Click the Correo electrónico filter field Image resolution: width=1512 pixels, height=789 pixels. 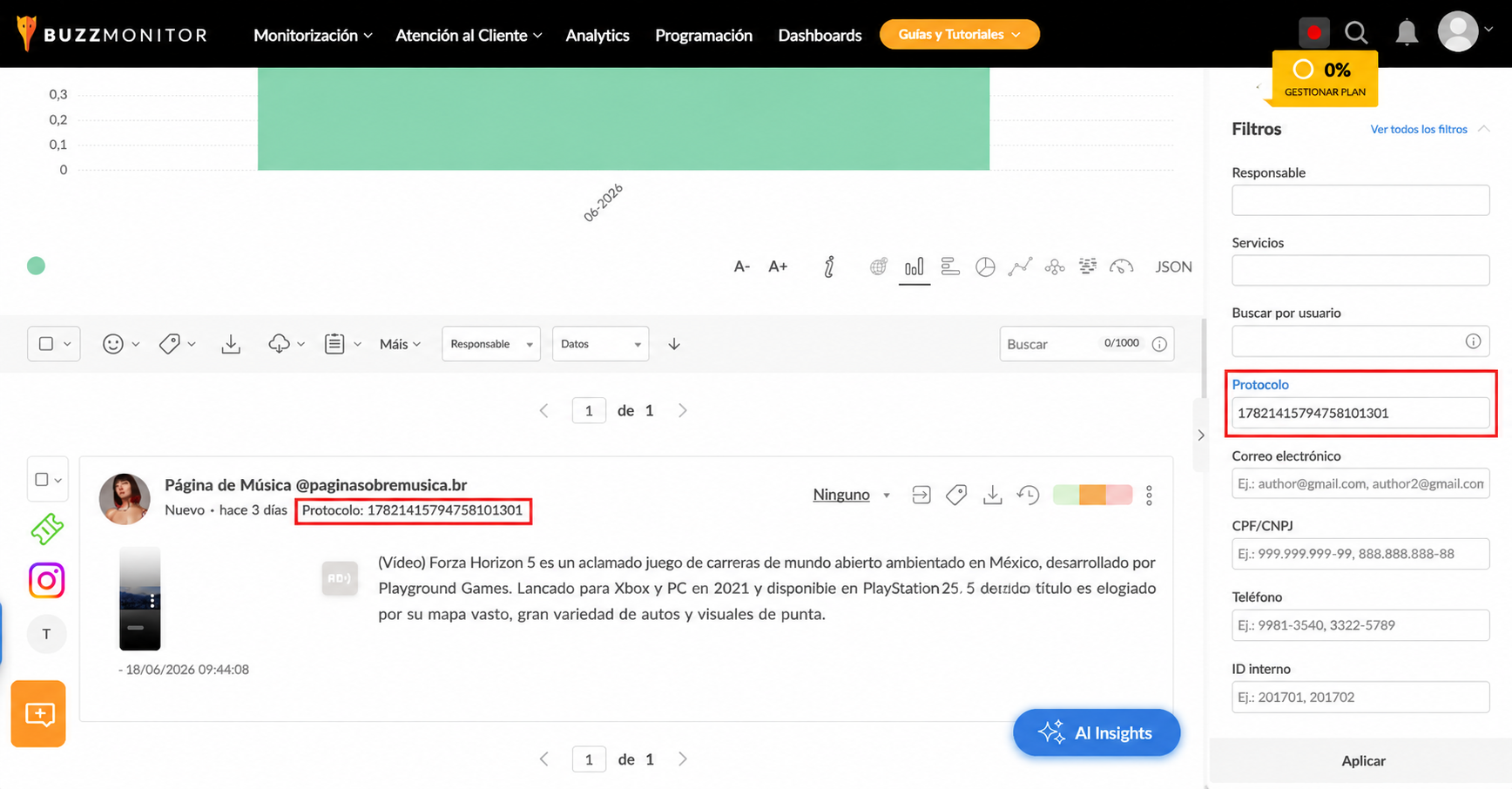pyautogui.click(x=1360, y=483)
